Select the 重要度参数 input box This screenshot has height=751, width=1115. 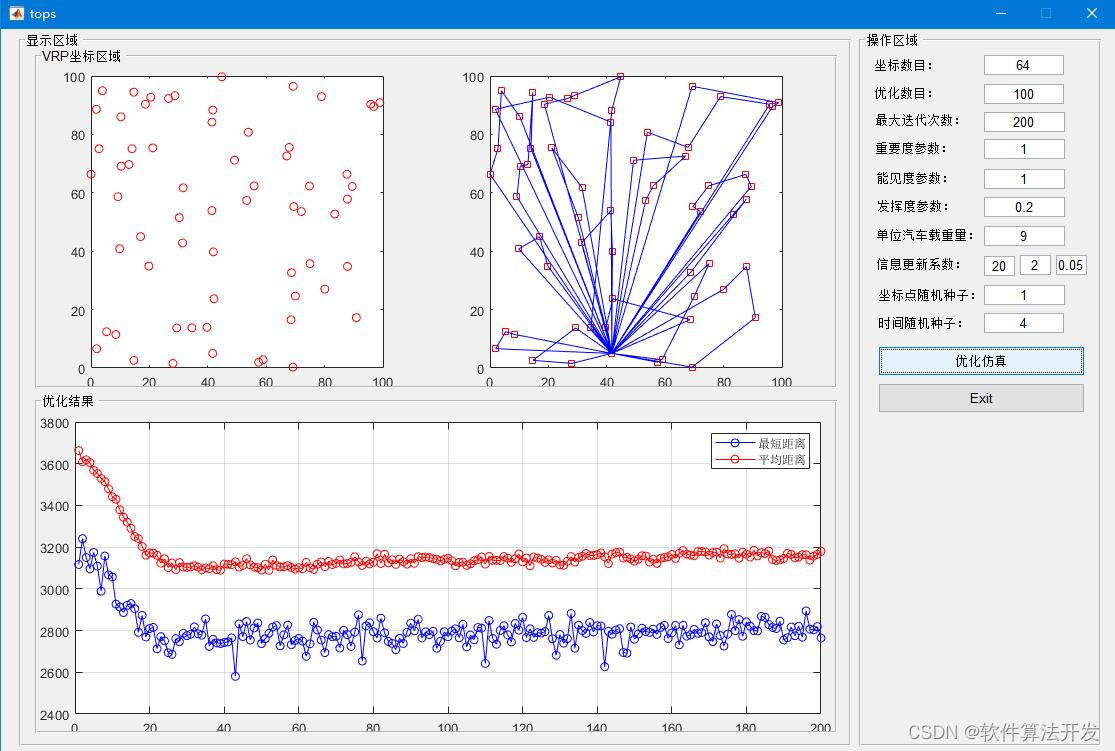point(1023,149)
